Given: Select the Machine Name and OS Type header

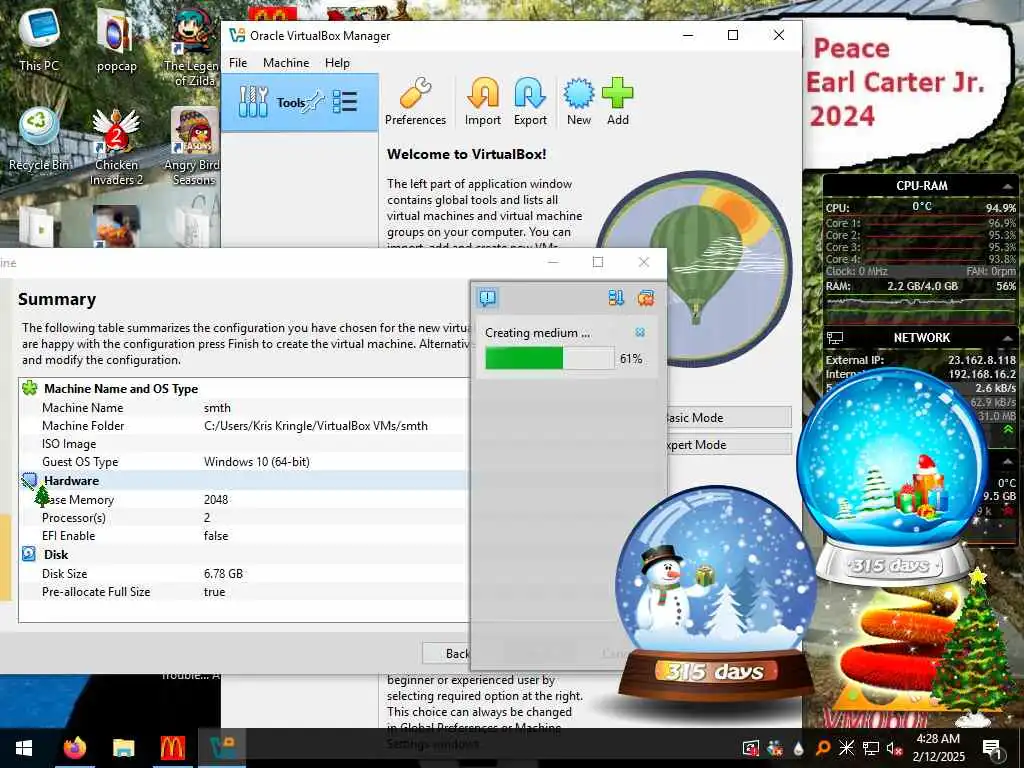Looking at the screenshot, I should point(244,389).
